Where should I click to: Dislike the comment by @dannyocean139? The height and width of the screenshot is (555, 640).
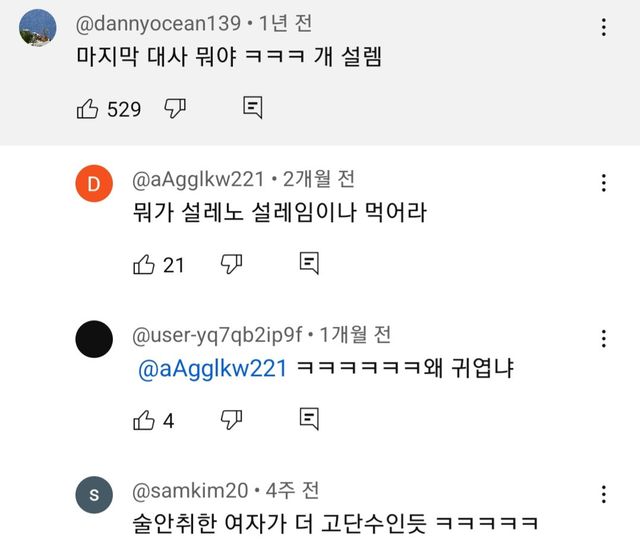[x=175, y=108]
